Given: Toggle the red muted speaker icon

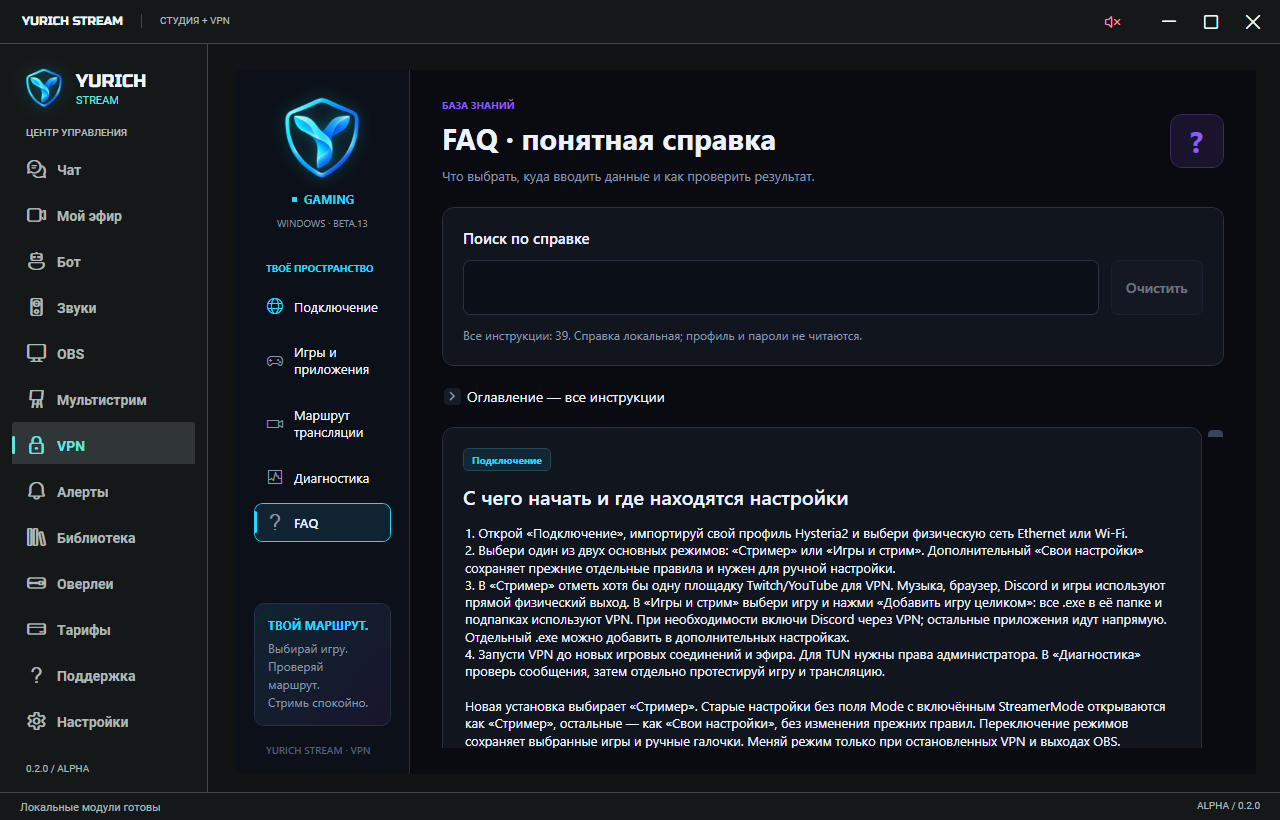Looking at the screenshot, I should point(1112,22).
